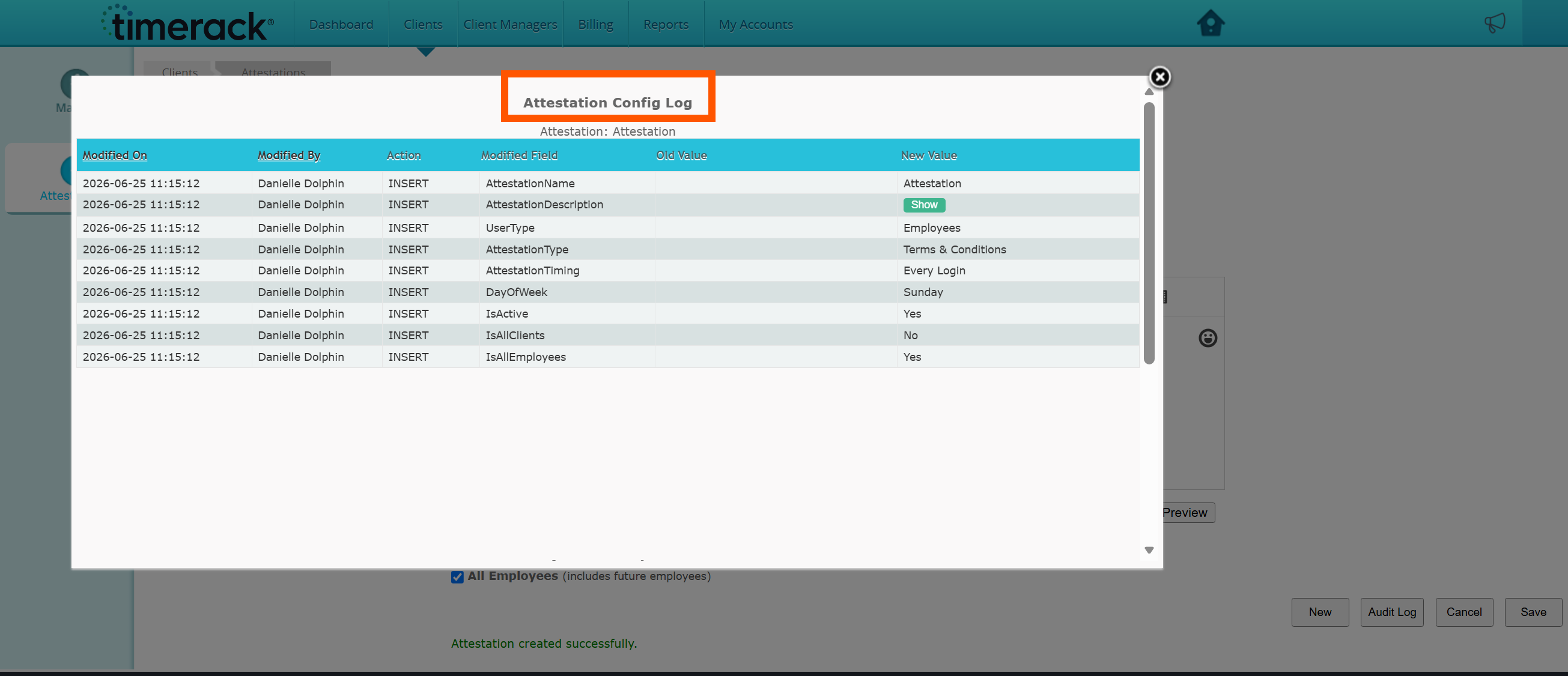Image resolution: width=1568 pixels, height=676 pixels.
Task: Click 'Yes' value in IsActive row
Action: point(912,313)
